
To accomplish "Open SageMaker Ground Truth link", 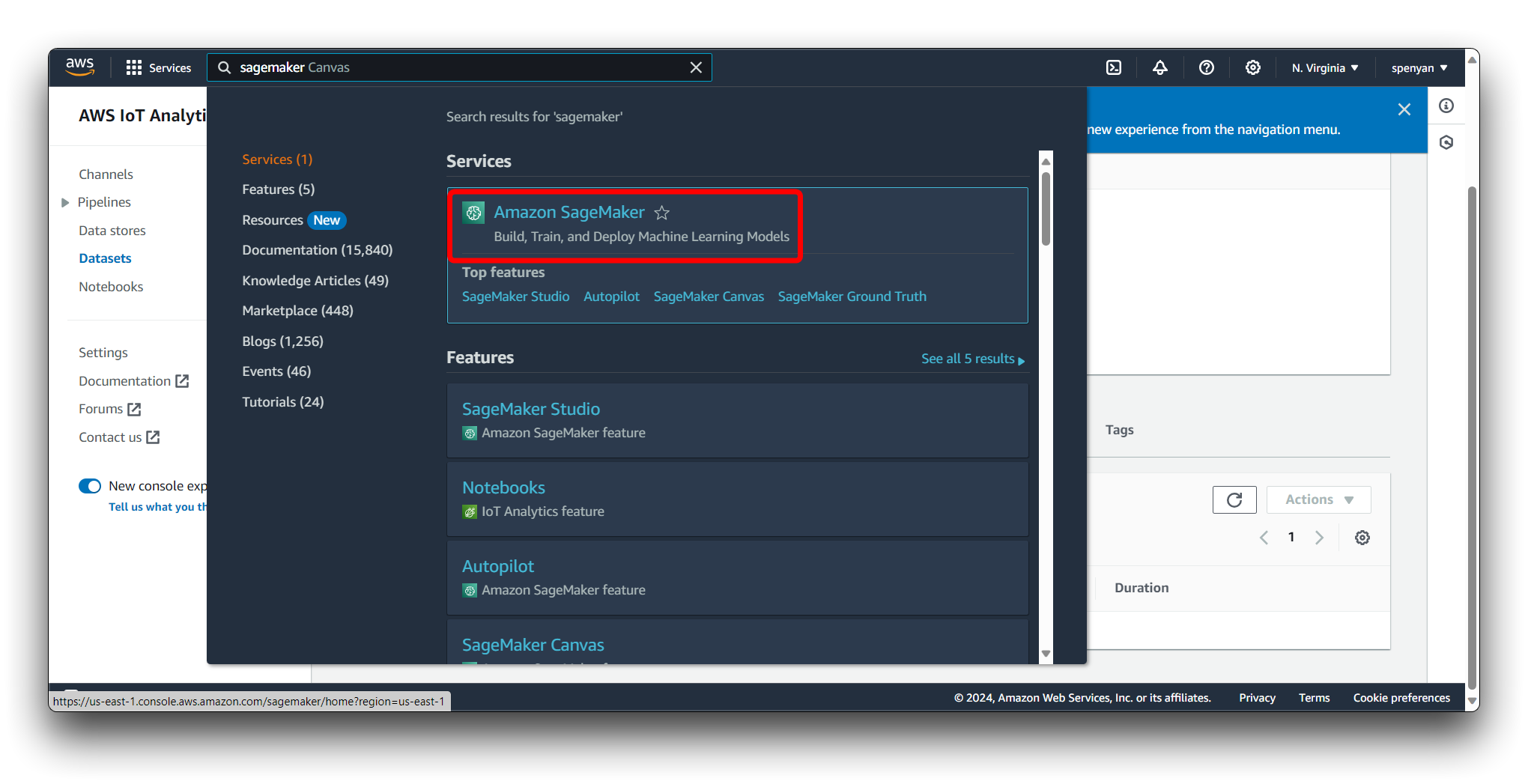I will pos(852,297).
